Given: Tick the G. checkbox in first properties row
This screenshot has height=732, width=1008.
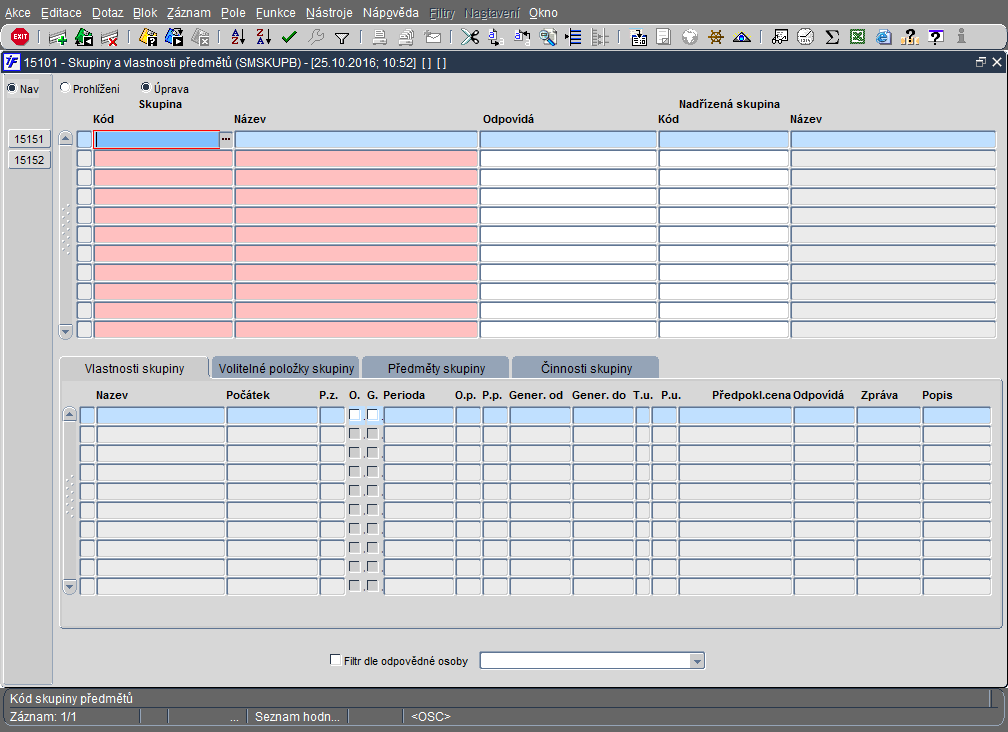Looking at the screenshot, I should pyautogui.click(x=372, y=415).
